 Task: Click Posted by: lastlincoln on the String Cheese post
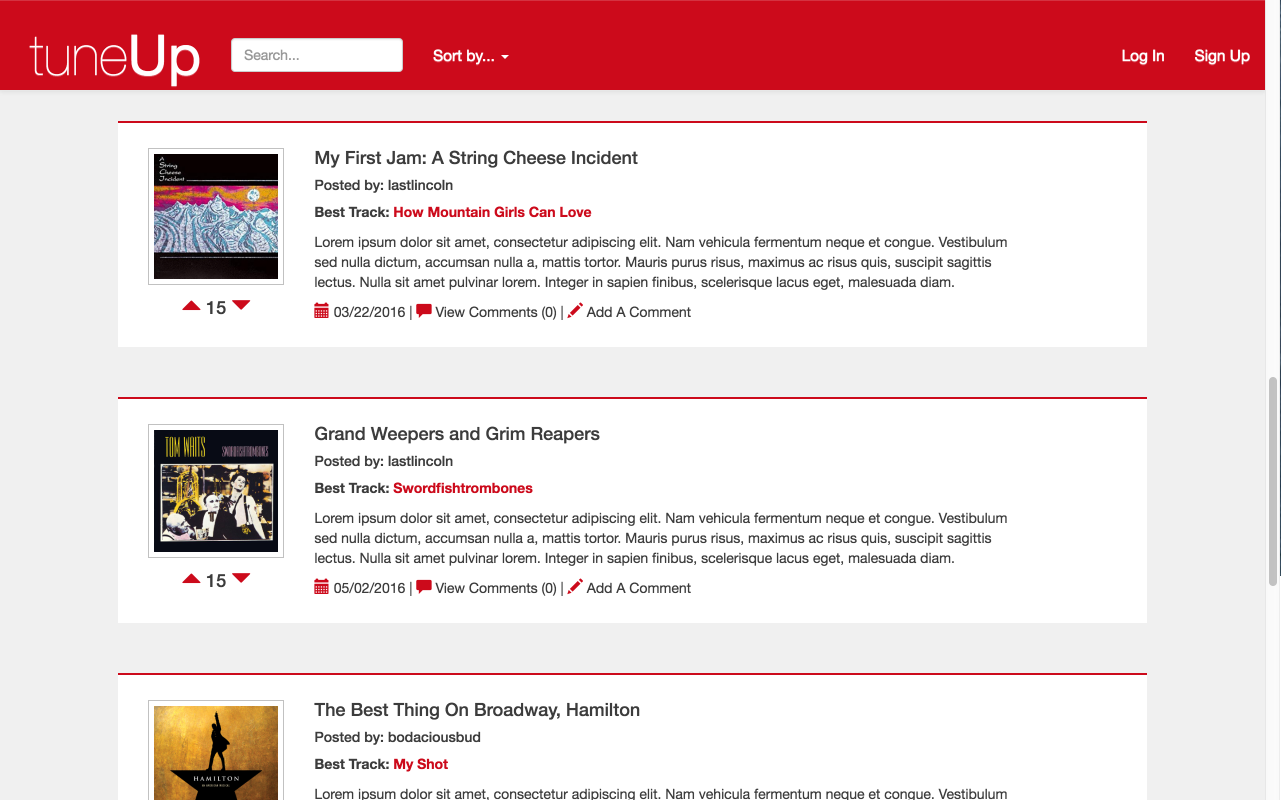pos(384,185)
